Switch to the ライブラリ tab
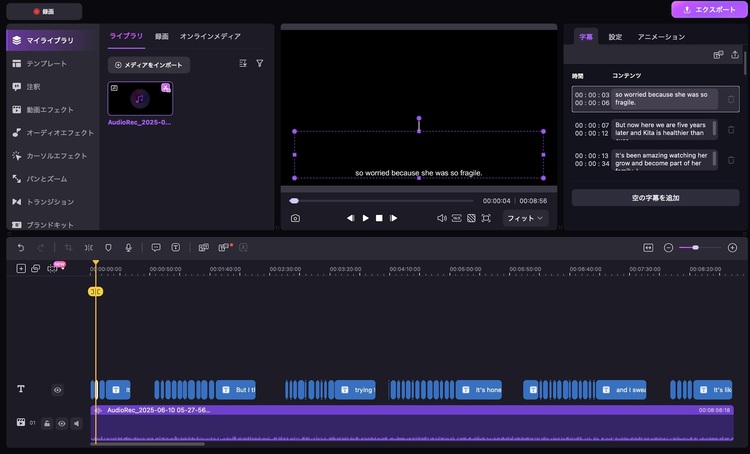 click(126, 36)
